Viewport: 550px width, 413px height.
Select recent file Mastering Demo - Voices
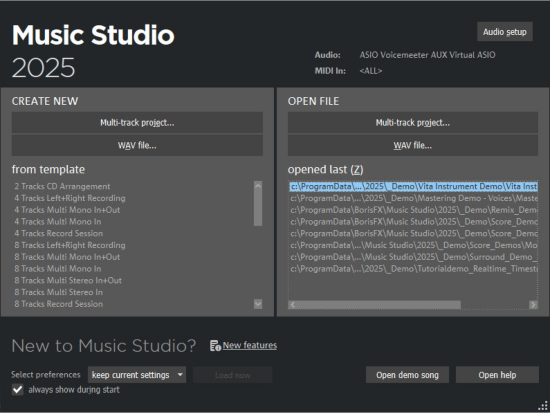414,198
